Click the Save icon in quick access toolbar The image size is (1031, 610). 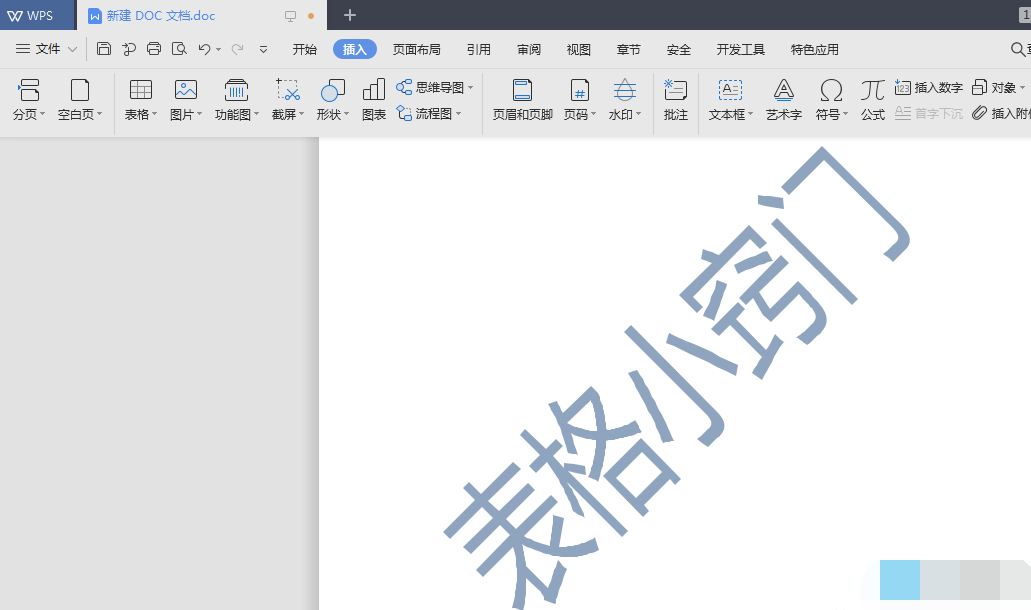[104, 49]
